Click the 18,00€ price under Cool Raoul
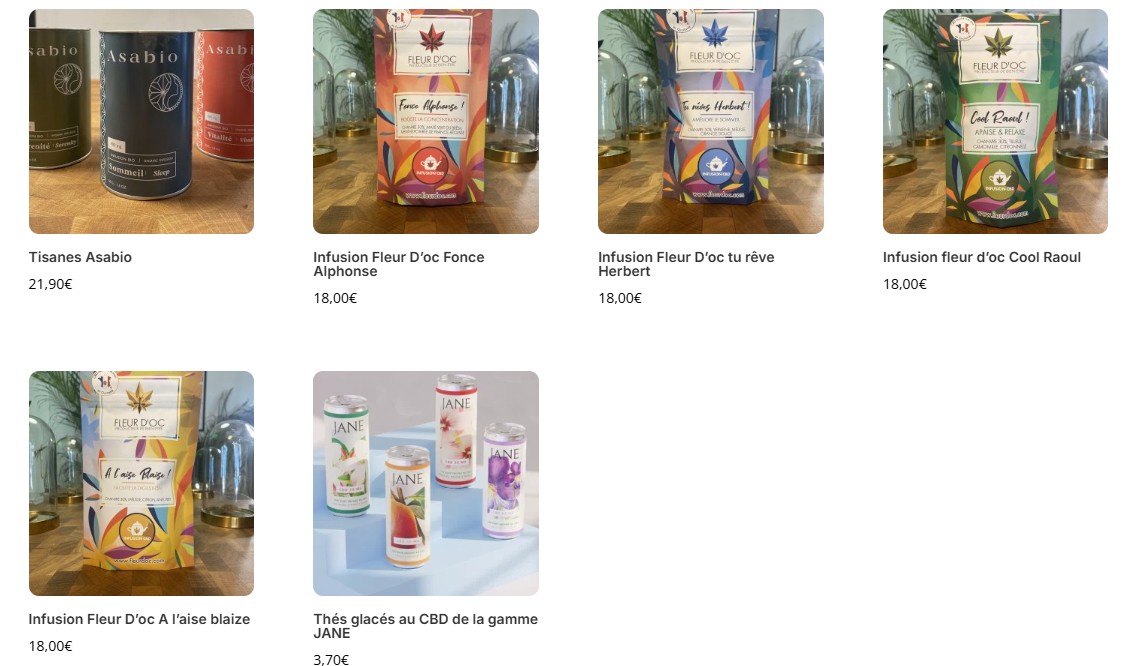Screen dimensions: 1125x666 (x=905, y=284)
